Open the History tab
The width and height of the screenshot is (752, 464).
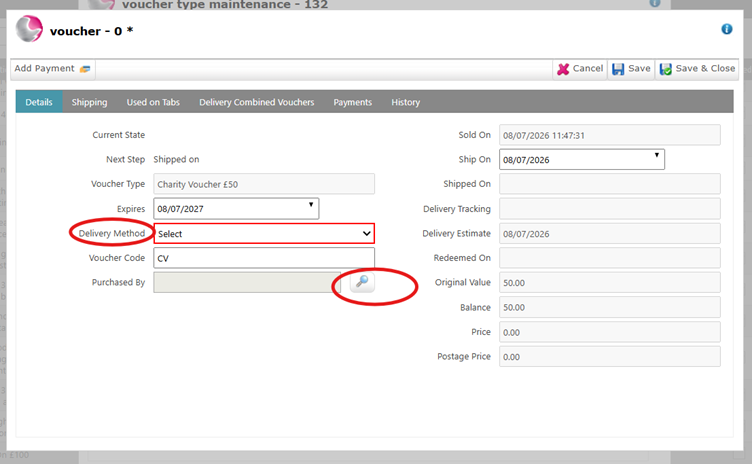pyautogui.click(x=405, y=102)
